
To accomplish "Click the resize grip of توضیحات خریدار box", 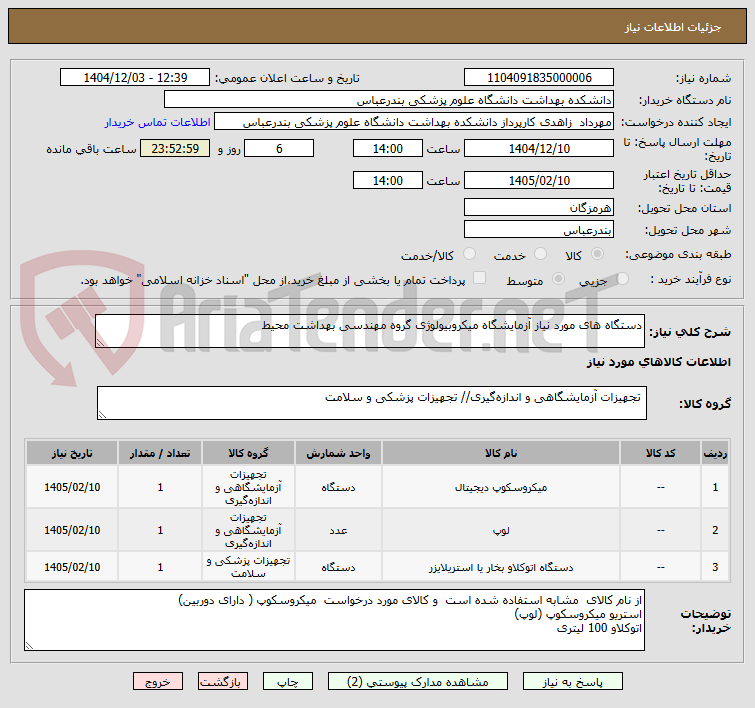I will 29,645.
